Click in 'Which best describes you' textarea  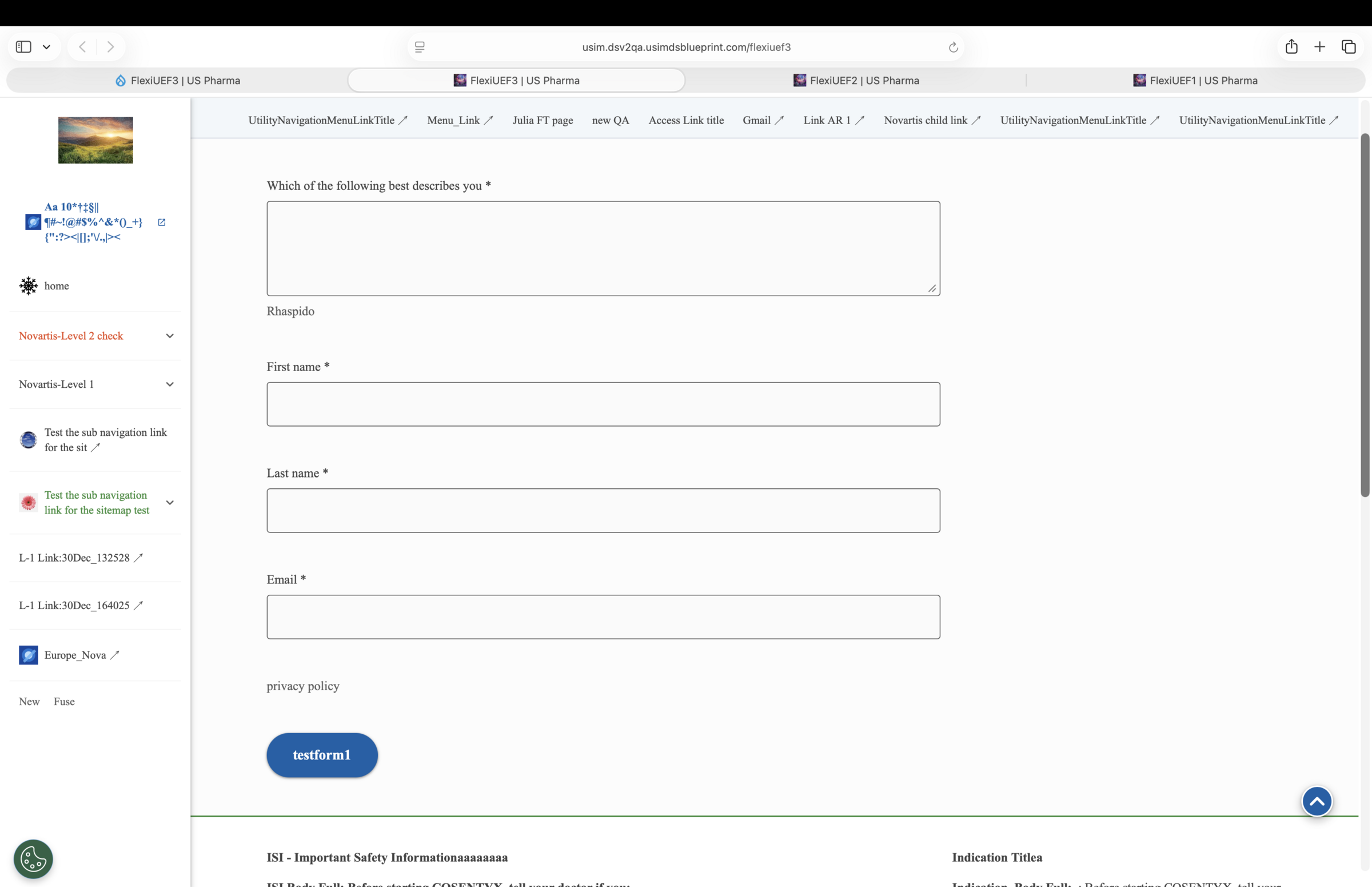[603, 248]
